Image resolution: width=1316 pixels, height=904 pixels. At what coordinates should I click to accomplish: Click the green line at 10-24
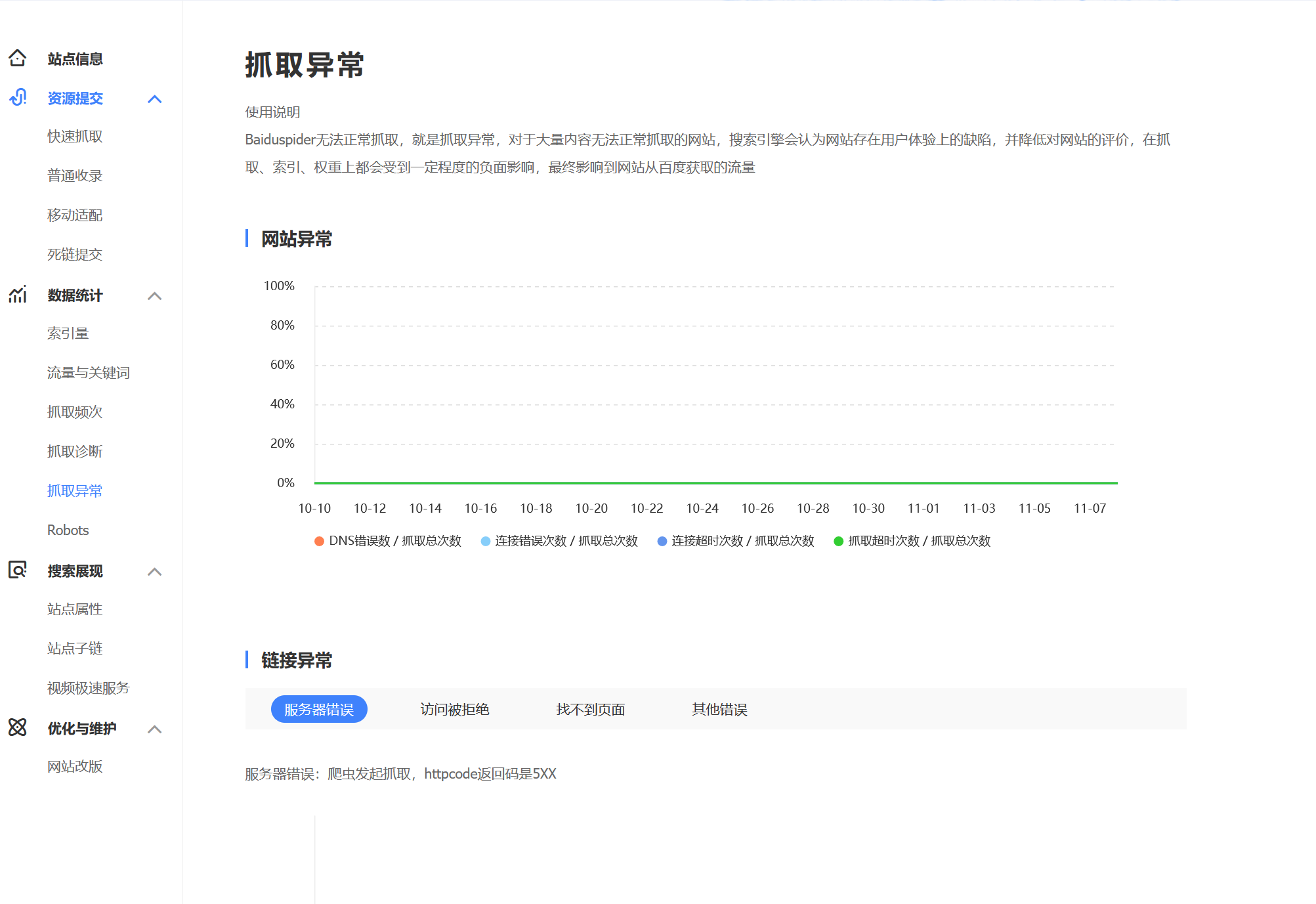[x=702, y=483]
